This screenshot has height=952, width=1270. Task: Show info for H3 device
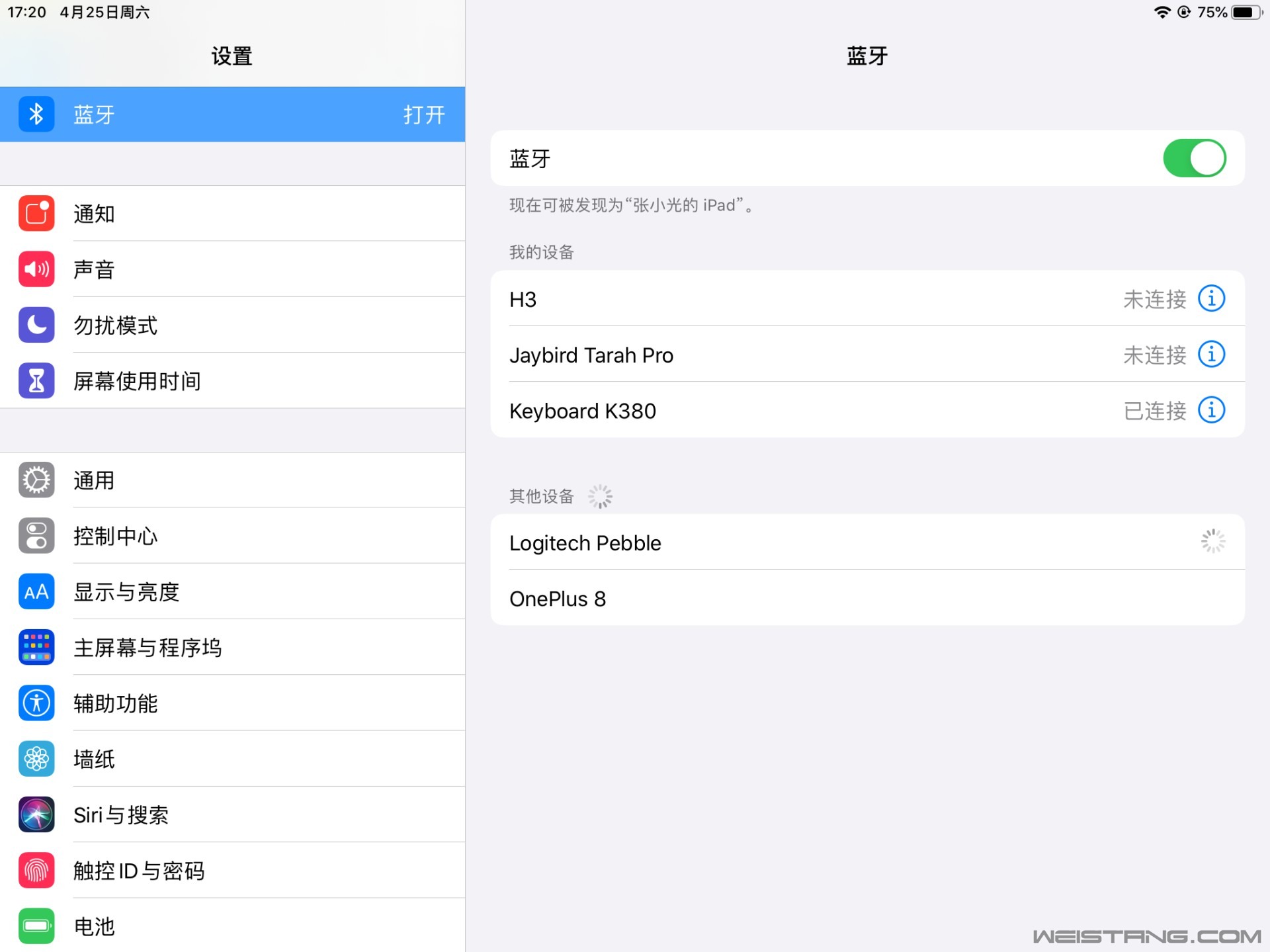click(x=1212, y=298)
